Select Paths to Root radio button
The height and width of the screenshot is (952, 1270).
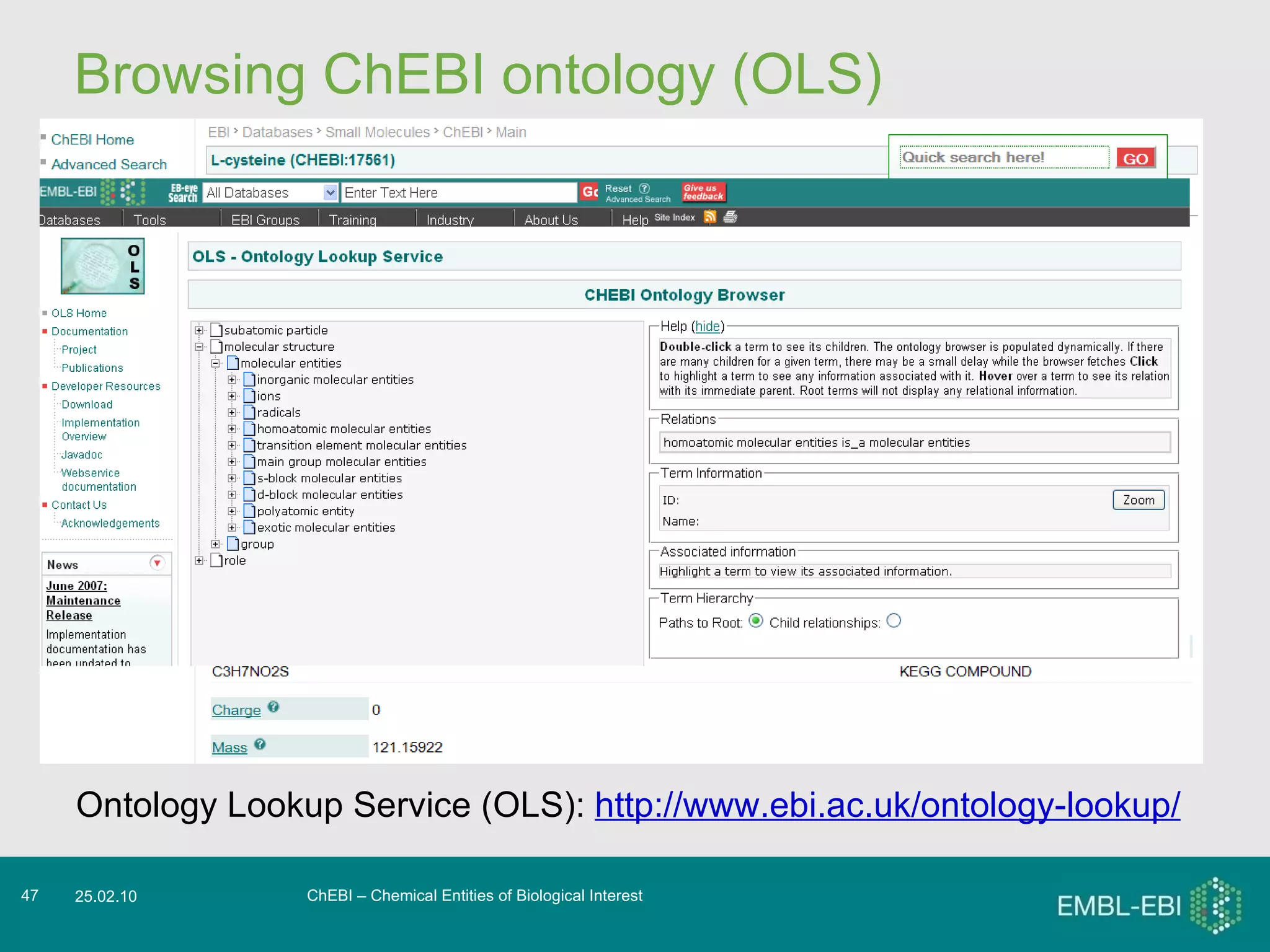pyautogui.click(x=756, y=620)
